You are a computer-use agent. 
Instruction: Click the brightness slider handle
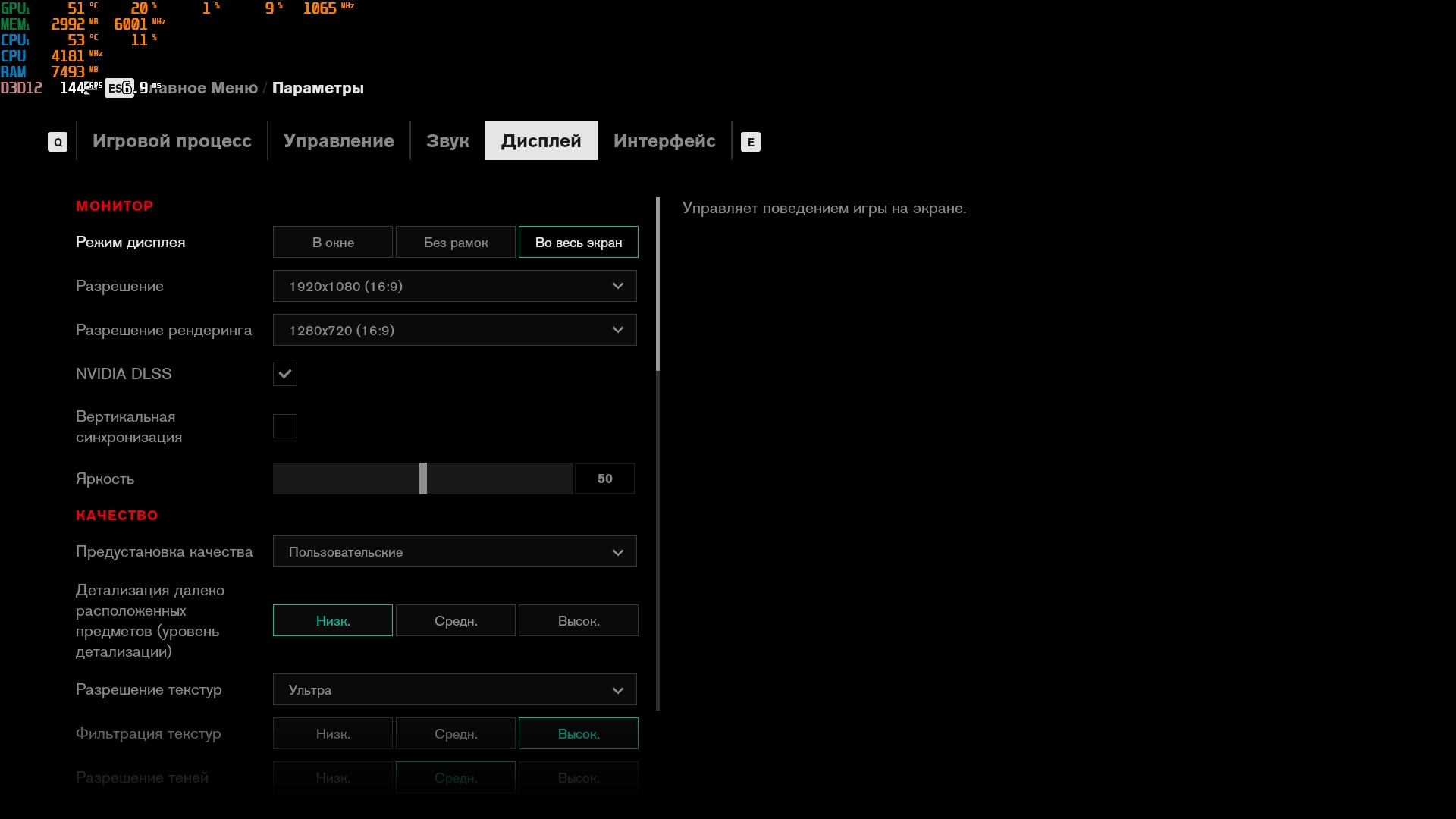pos(423,479)
